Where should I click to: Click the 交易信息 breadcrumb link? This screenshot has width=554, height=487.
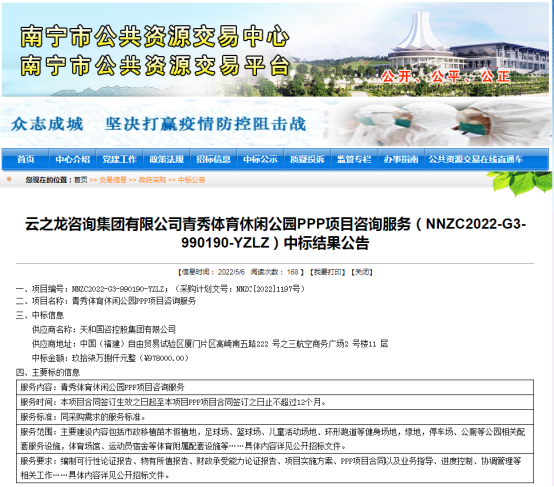point(113,180)
